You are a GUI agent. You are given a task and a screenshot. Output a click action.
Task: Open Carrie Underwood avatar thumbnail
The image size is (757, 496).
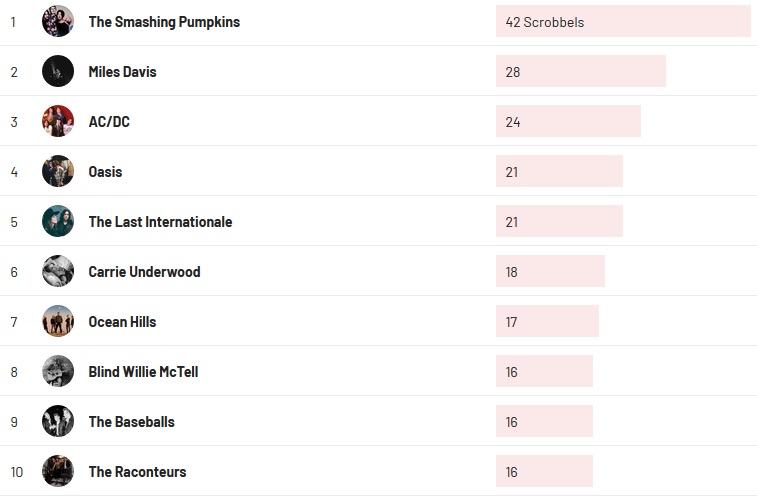(58, 271)
